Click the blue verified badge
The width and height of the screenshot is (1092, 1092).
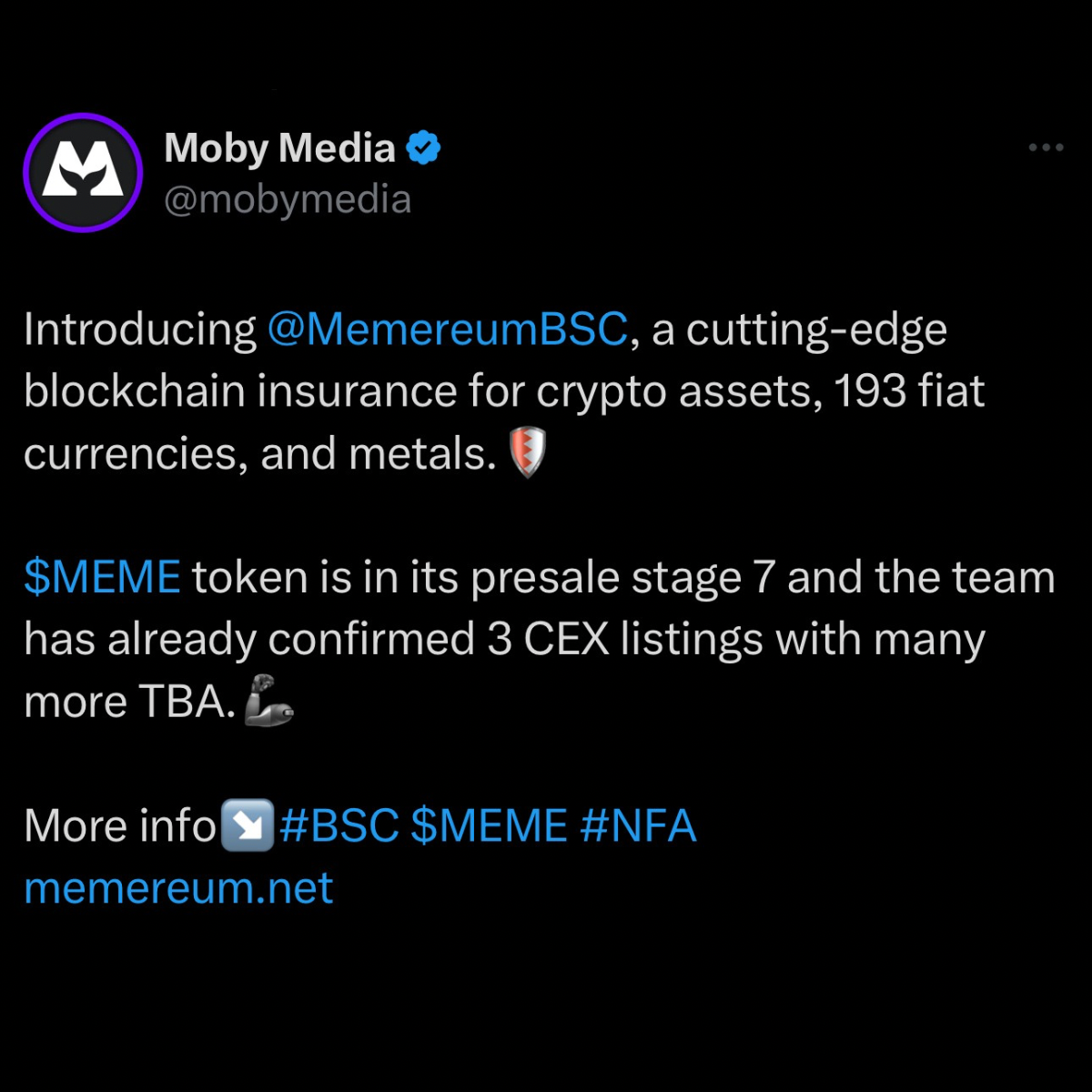[x=423, y=147]
